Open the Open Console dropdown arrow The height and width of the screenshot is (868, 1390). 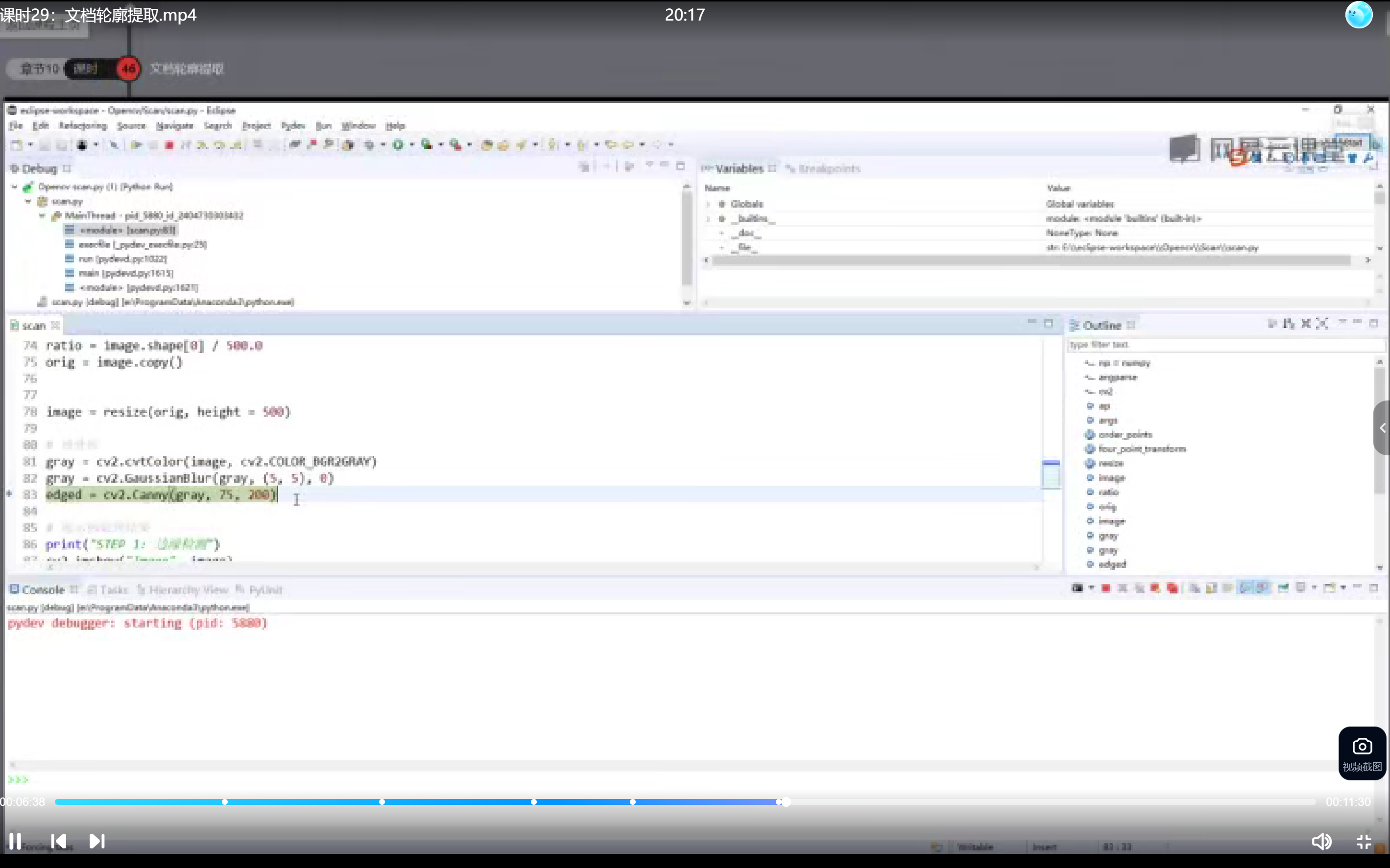click(x=1343, y=588)
